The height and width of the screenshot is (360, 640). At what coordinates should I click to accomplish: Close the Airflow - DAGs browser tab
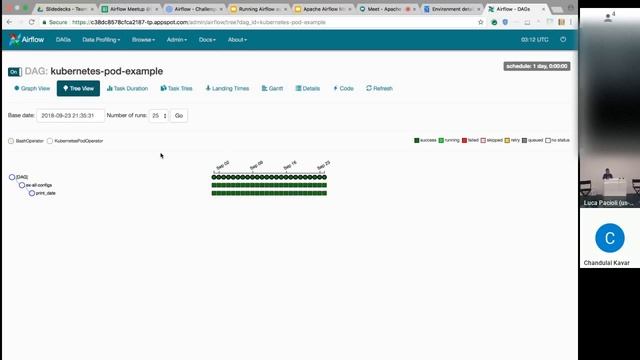click(543, 9)
